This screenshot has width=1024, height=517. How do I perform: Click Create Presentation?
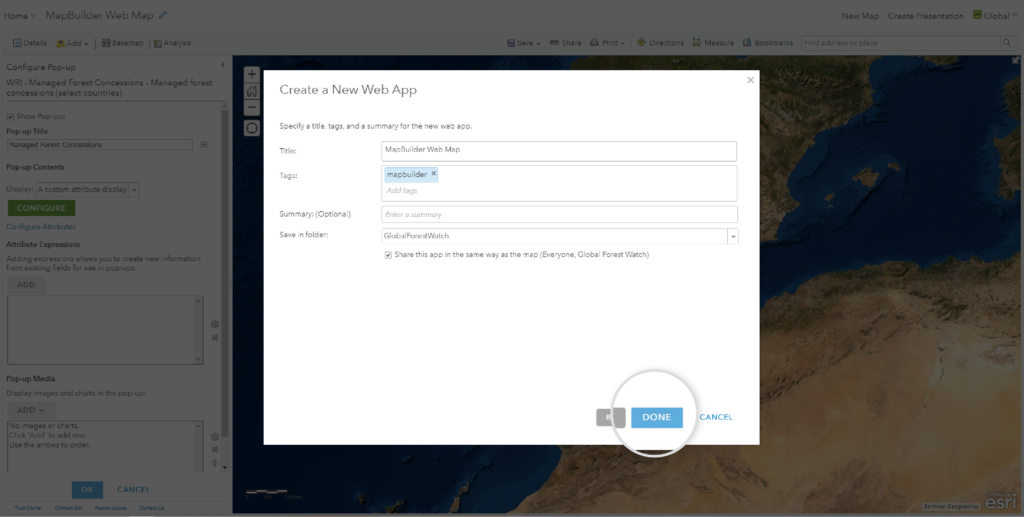[x=925, y=16]
